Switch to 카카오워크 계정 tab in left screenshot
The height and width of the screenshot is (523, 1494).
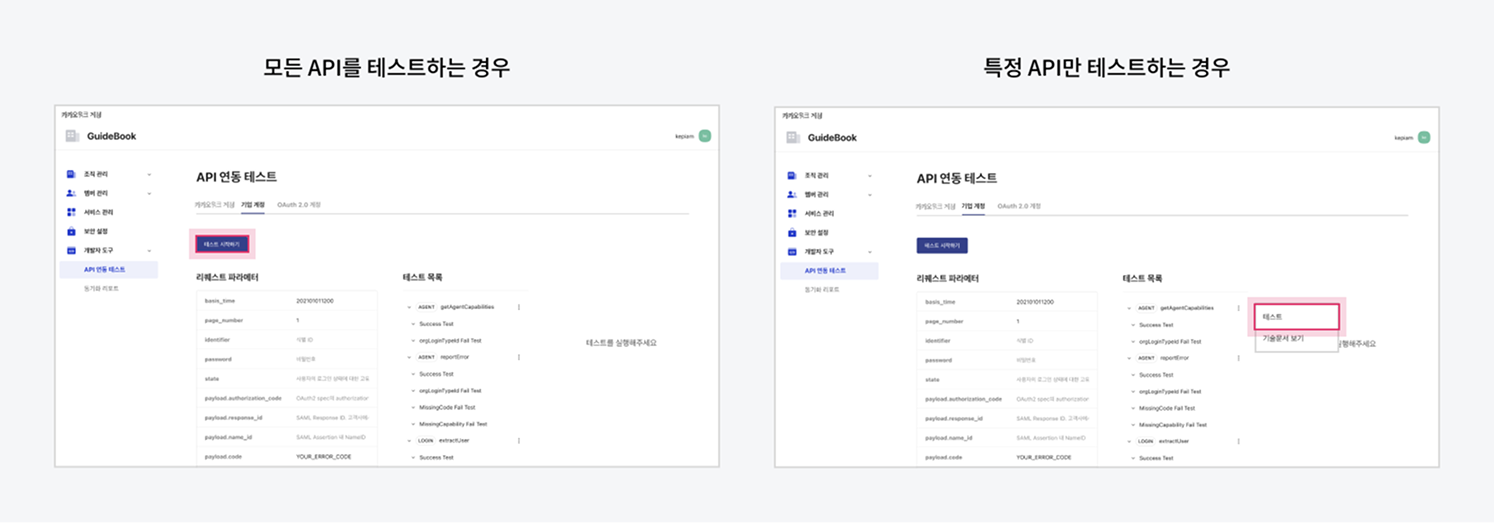pos(215,205)
